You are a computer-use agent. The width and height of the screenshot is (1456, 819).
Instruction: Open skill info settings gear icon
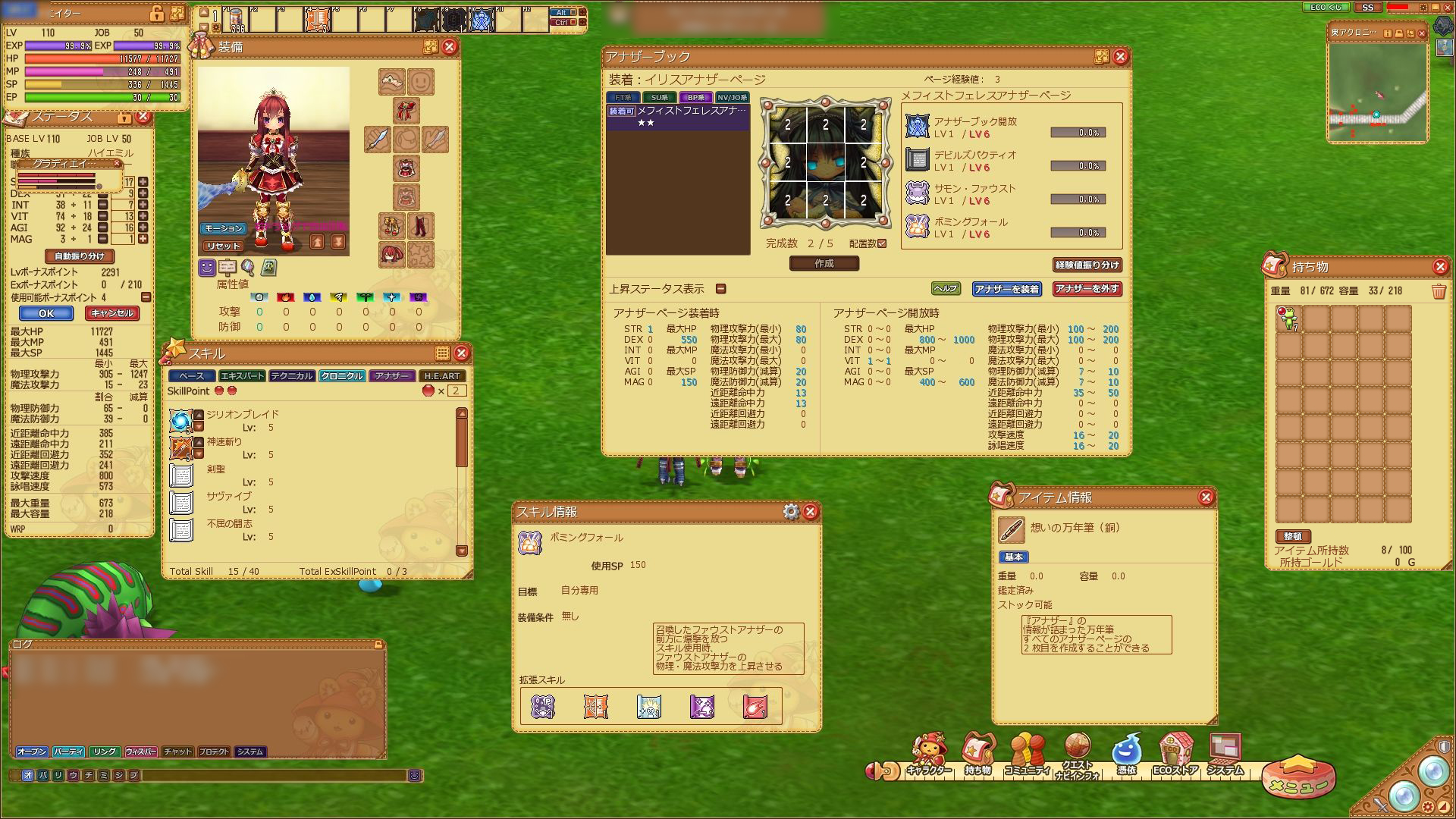[x=791, y=512]
